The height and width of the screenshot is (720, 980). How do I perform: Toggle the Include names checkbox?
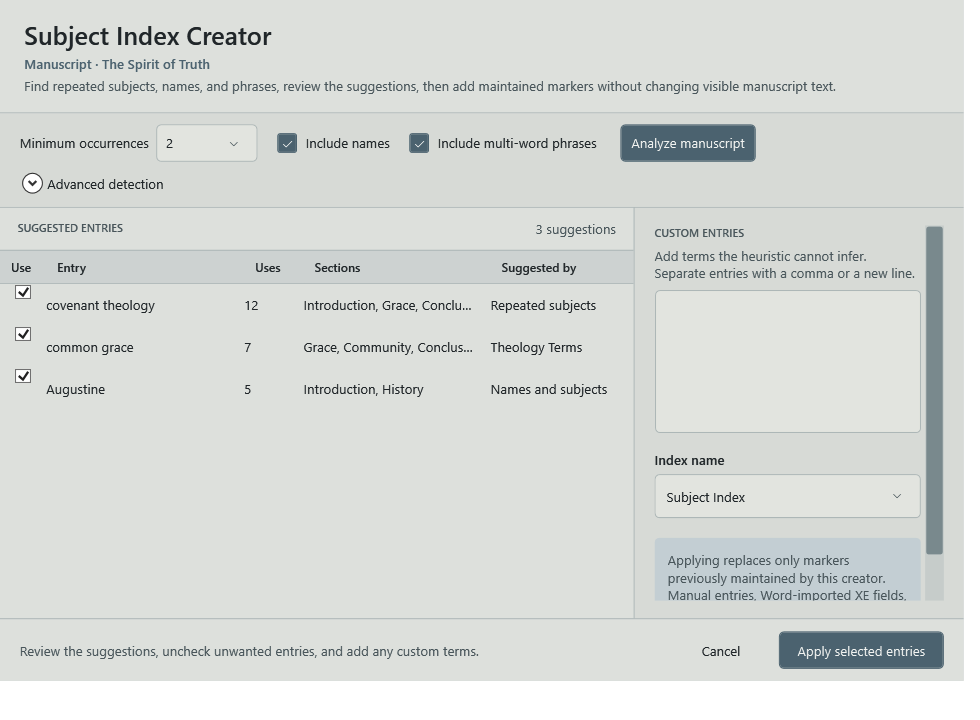click(x=287, y=143)
